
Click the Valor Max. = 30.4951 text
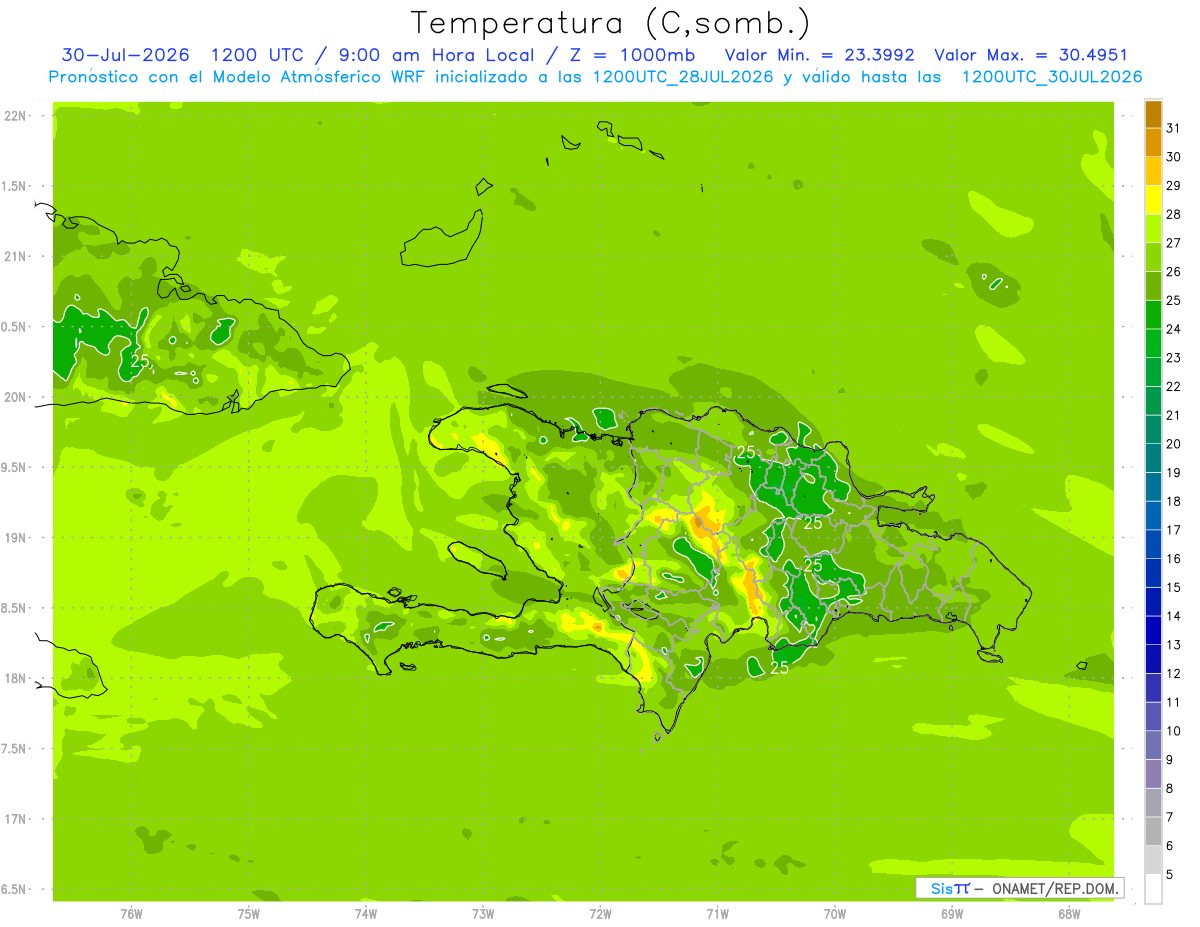pyautogui.click(x=1030, y=55)
